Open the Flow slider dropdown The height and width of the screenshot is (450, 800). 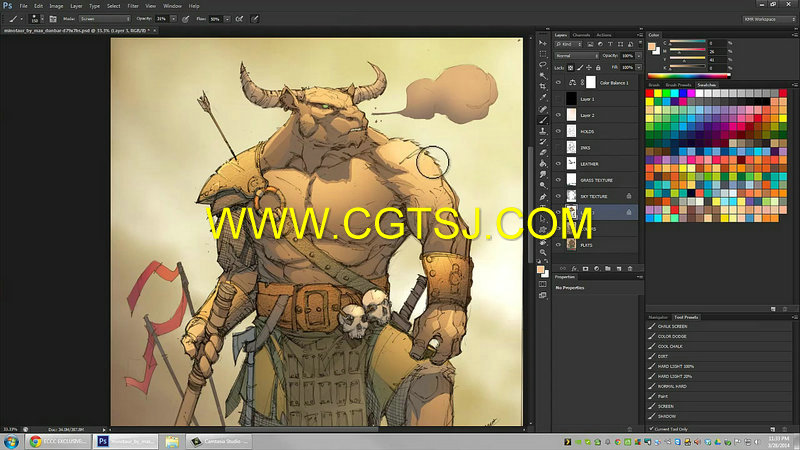click(x=227, y=19)
